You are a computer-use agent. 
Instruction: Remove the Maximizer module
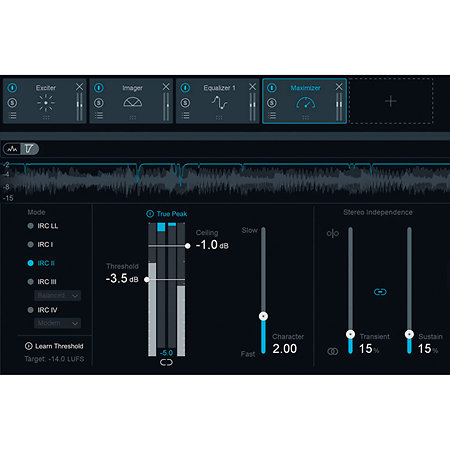tap(339, 87)
